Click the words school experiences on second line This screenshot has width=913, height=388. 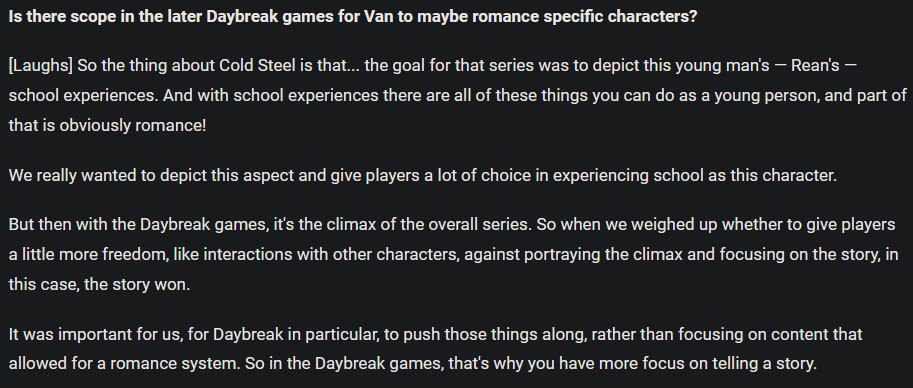tap(83, 95)
